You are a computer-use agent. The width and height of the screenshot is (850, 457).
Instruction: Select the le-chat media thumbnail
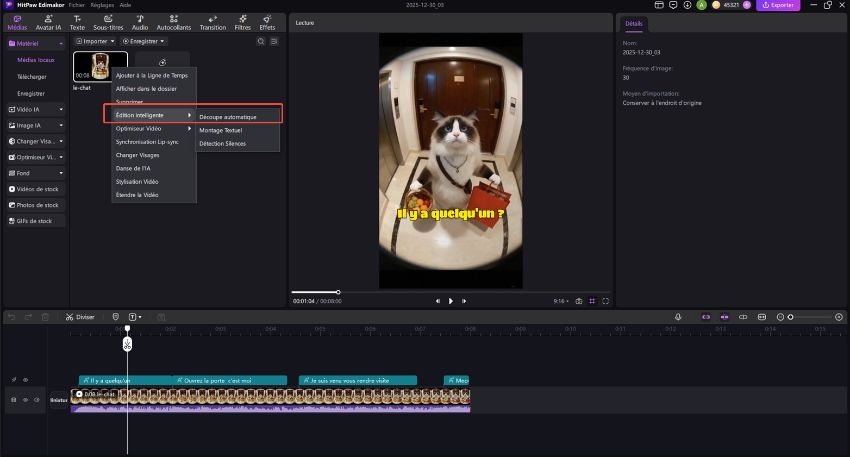(100, 66)
